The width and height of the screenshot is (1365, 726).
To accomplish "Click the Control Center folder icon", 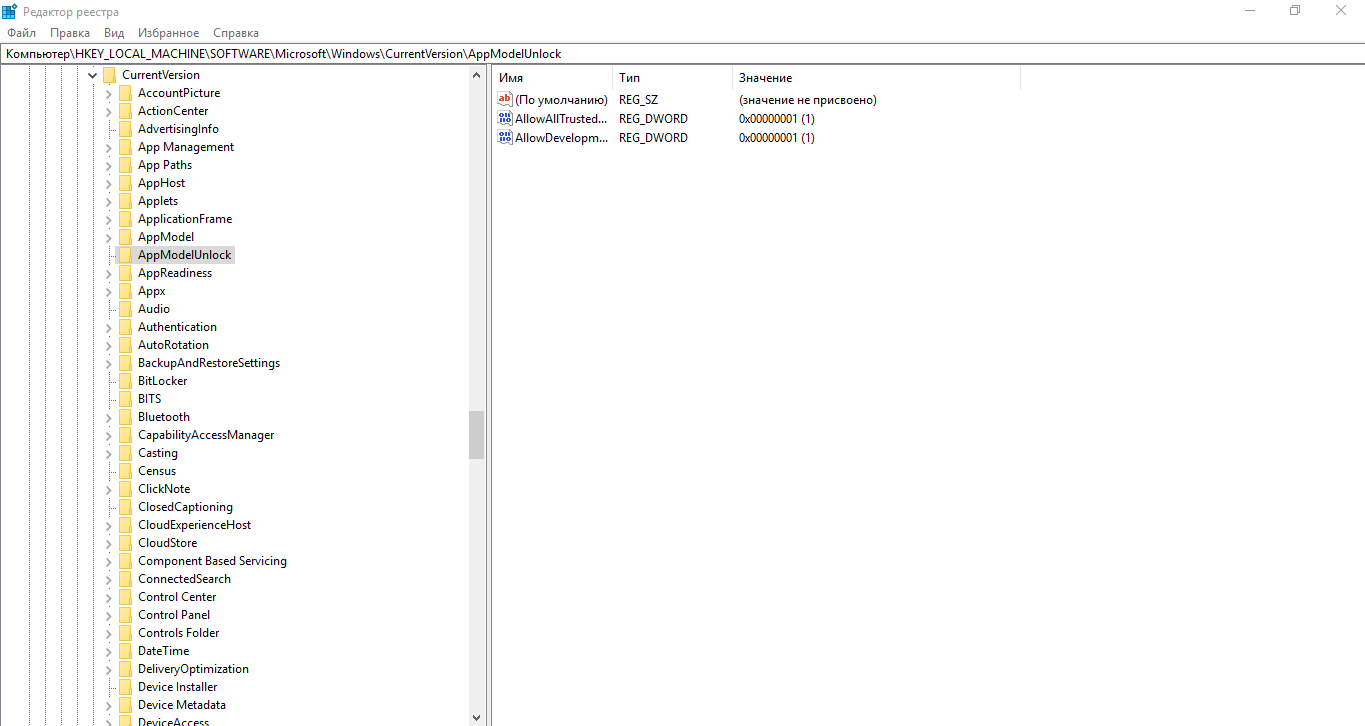I will point(125,597).
